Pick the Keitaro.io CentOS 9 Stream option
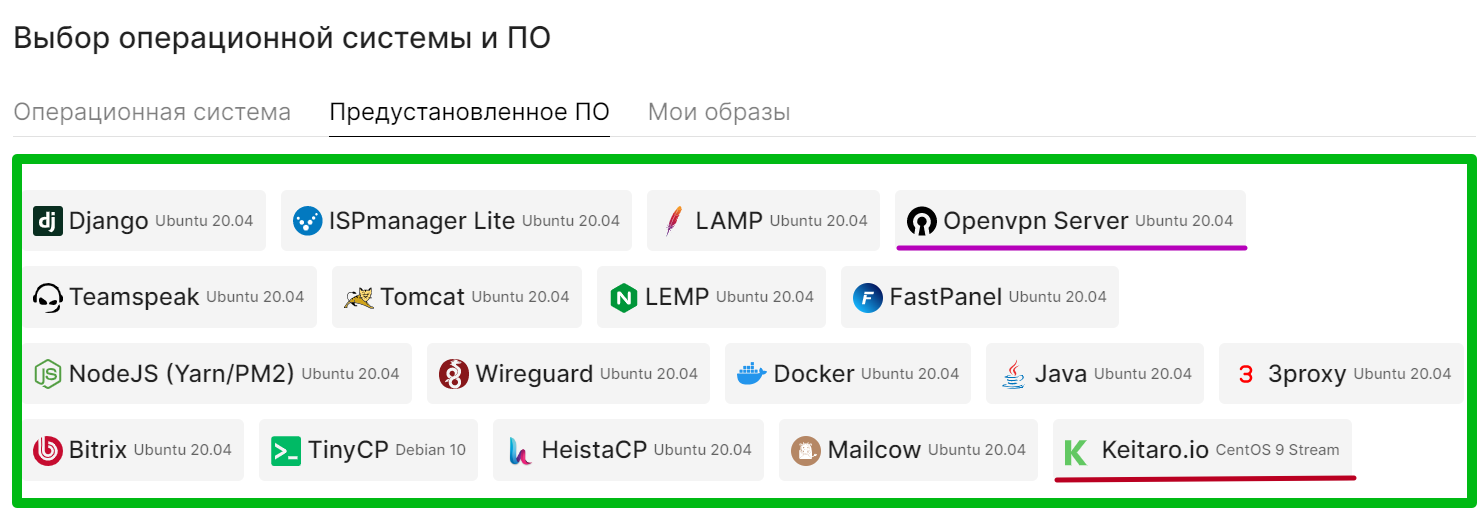 tap(1202, 450)
